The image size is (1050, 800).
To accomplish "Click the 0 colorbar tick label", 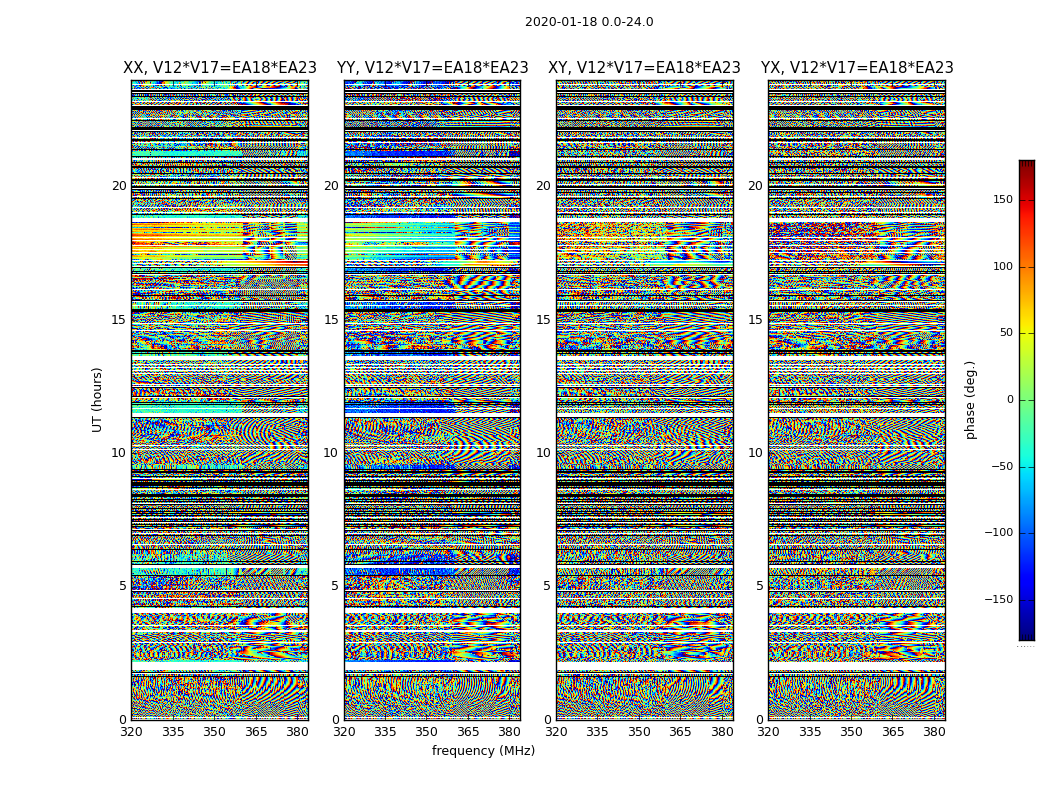I will pyautogui.click(x=1010, y=400).
